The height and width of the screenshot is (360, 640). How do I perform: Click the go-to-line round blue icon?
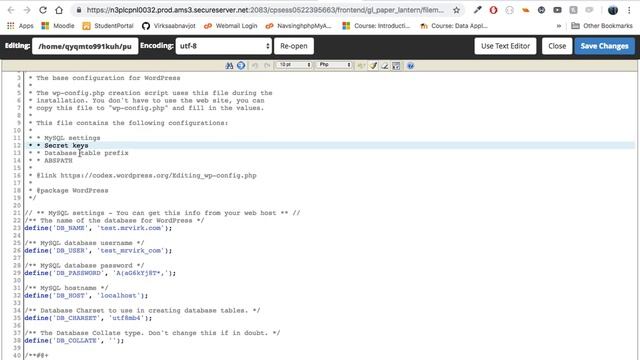241,65
